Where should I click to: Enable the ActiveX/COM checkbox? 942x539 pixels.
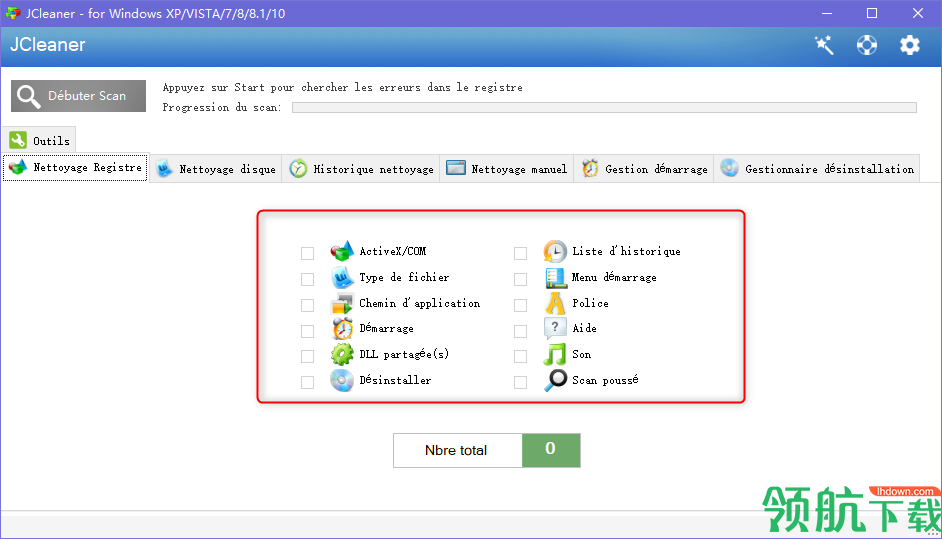[x=308, y=253]
